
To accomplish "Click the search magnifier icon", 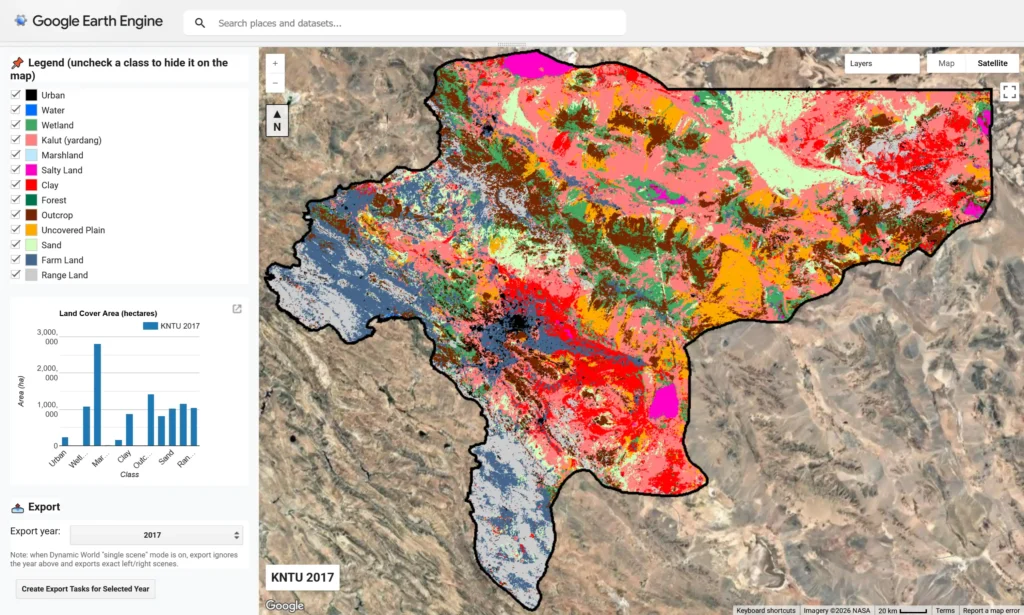I will [200, 24].
